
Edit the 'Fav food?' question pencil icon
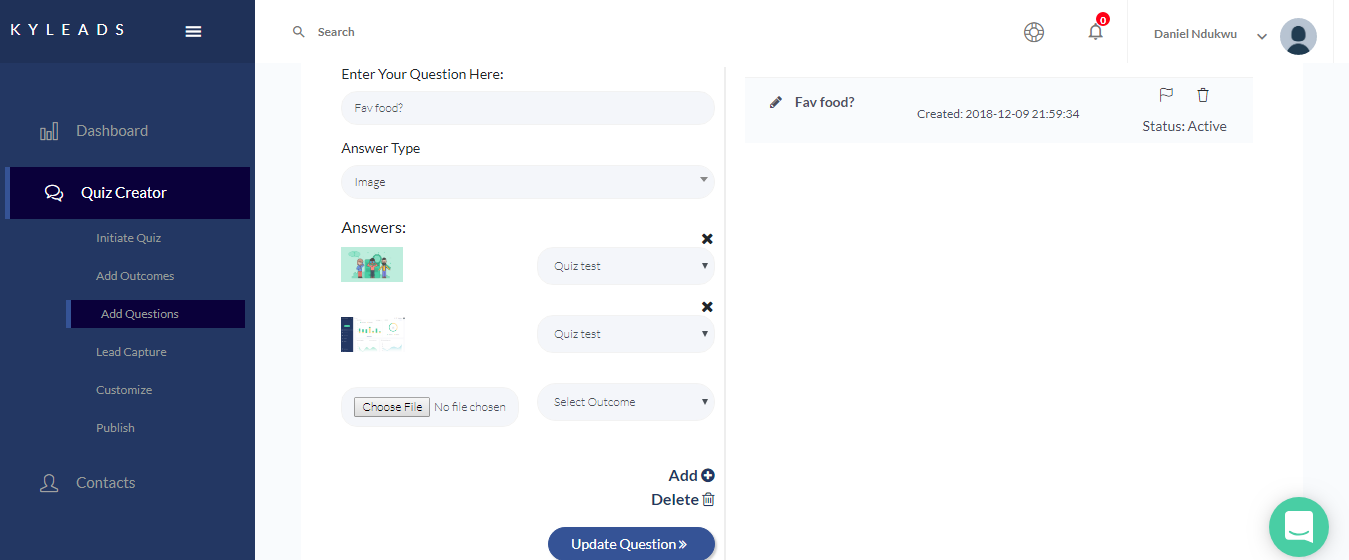776,102
